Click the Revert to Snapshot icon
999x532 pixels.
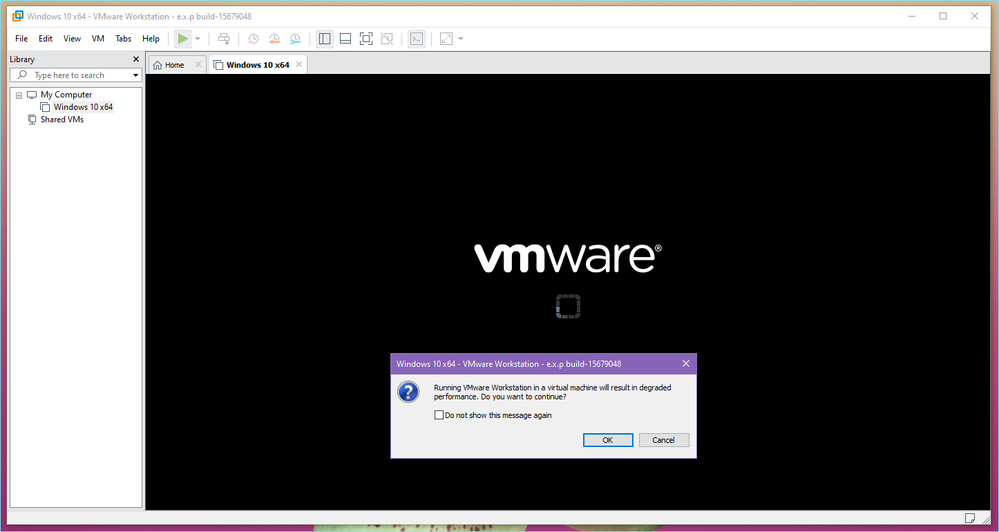click(x=274, y=39)
